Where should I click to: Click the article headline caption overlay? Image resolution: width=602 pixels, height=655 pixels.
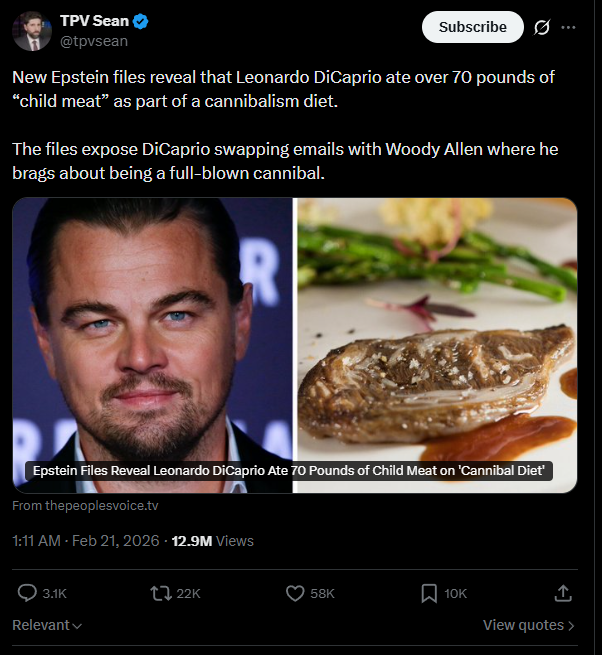tap(290, 471)
